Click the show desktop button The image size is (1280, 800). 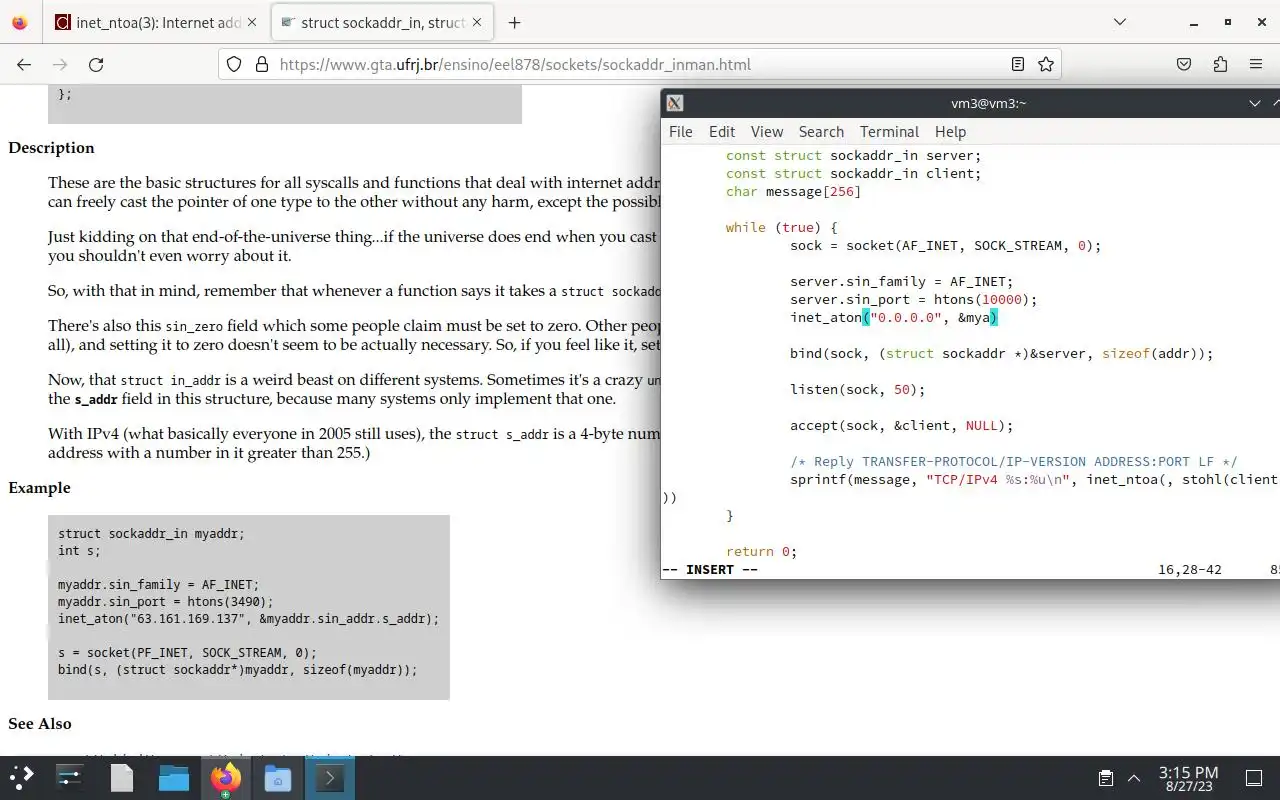point(1254,778)
